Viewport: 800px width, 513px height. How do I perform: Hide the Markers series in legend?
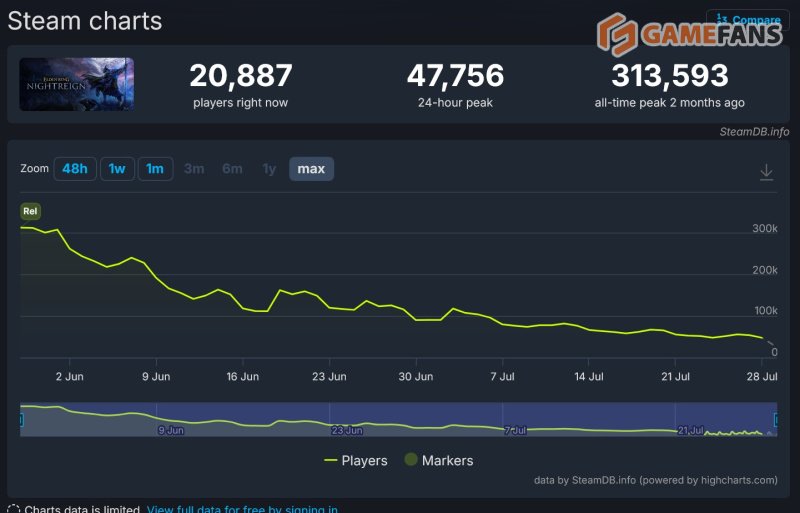(x=438, y=461)
